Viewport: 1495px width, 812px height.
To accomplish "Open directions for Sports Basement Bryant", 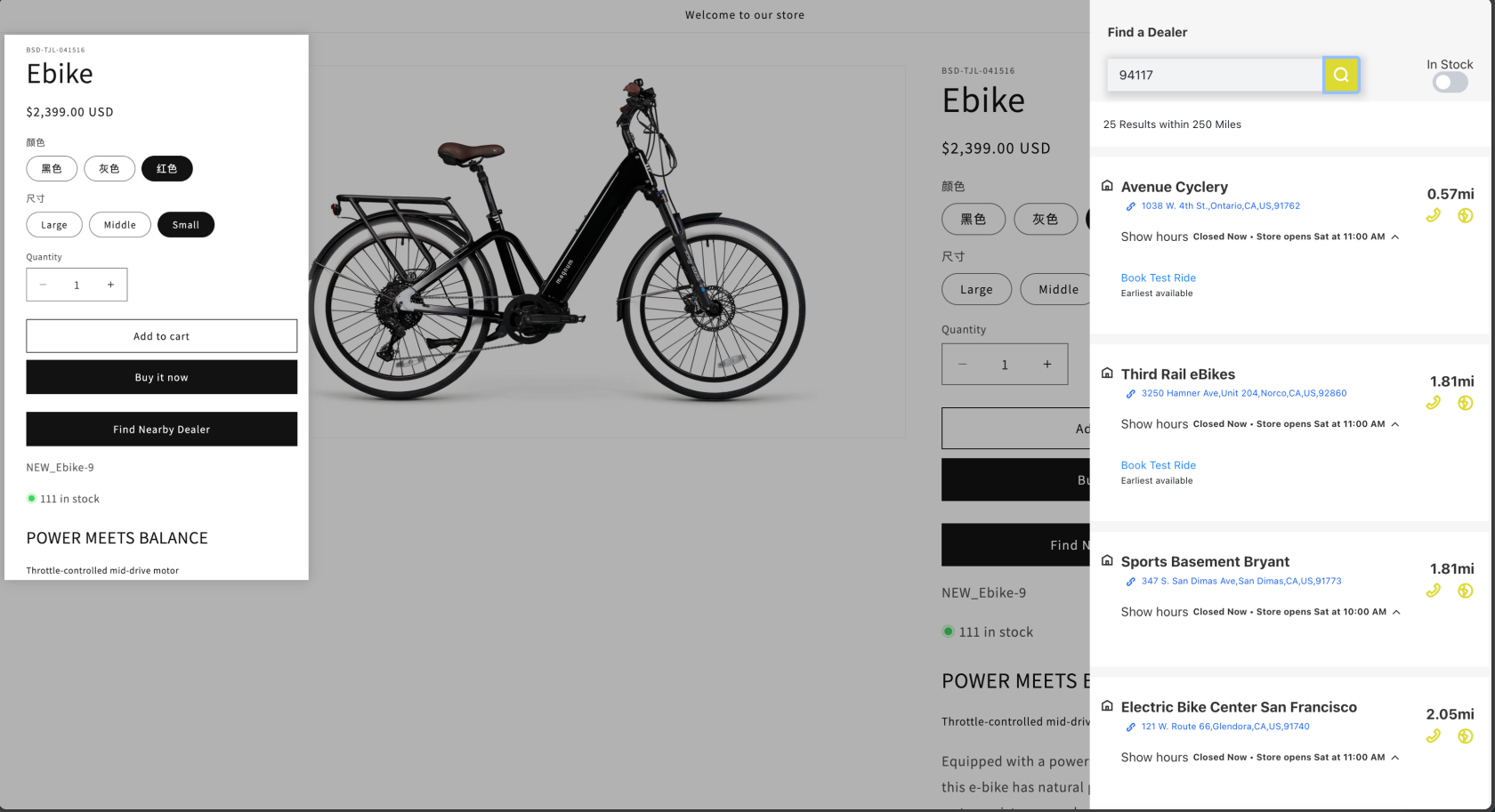I will click(x=1465, y=591).
